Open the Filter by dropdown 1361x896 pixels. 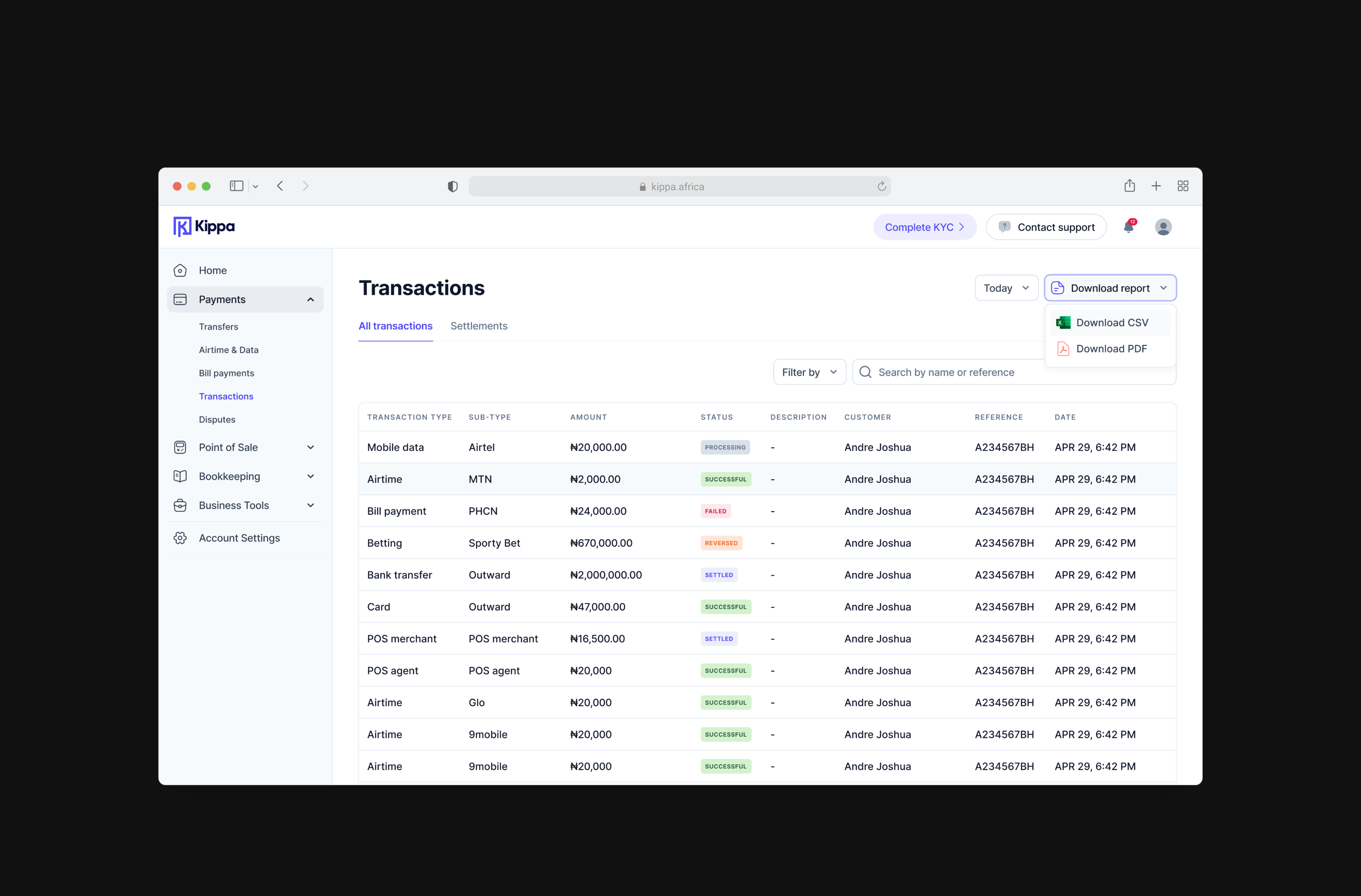pos(809,372)
